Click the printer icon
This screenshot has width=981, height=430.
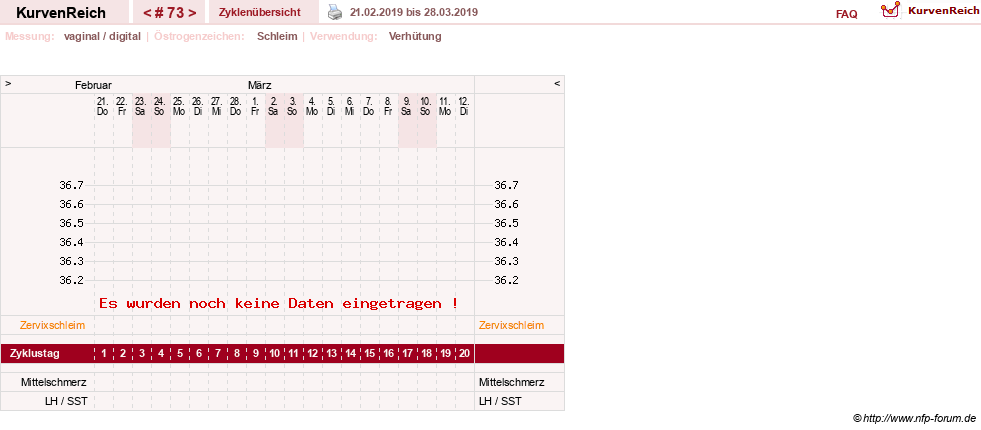(x=335, y=12)
